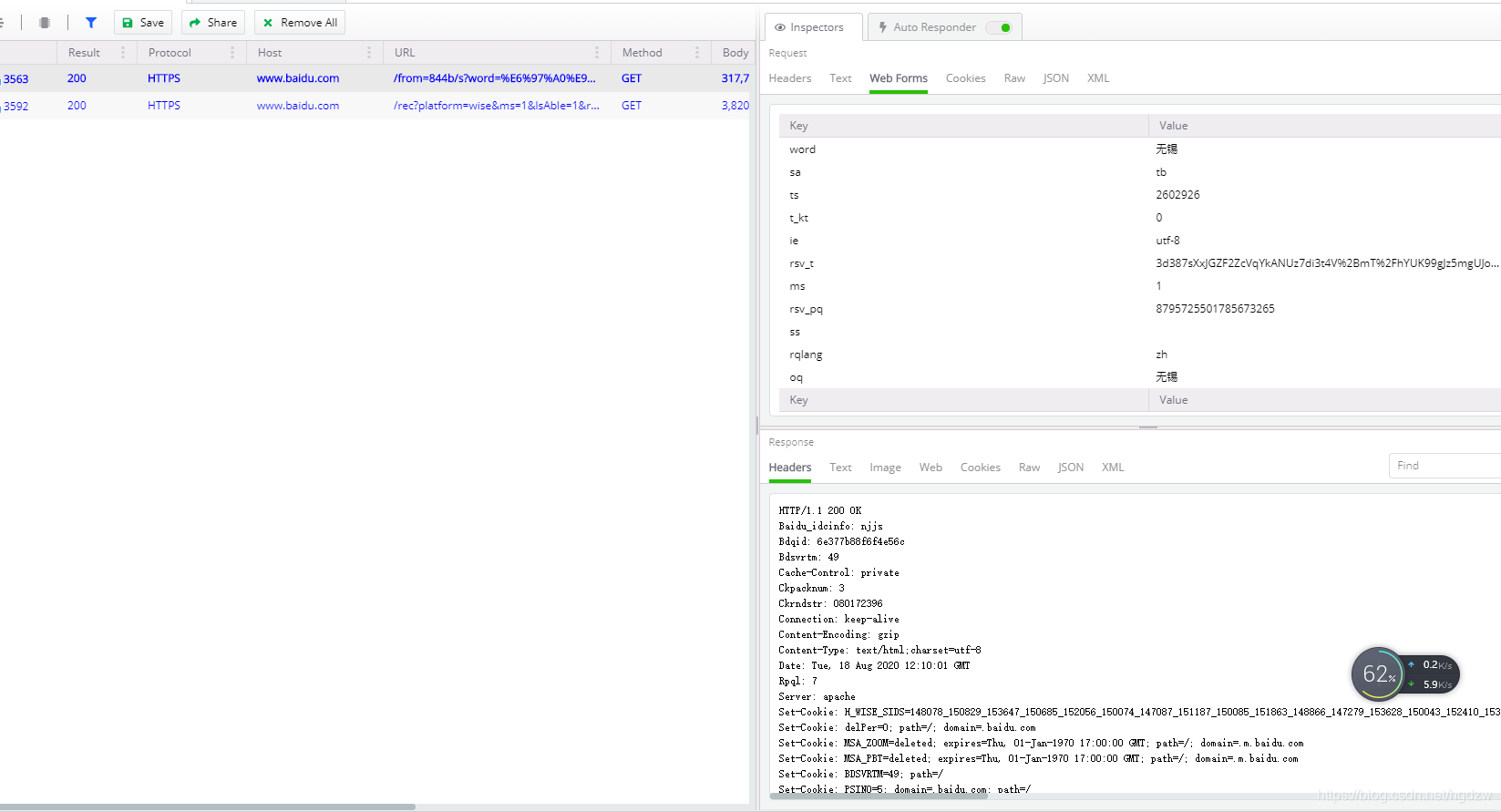Click the 'Connection: keep-alive' header line

[x=838, y=619]
